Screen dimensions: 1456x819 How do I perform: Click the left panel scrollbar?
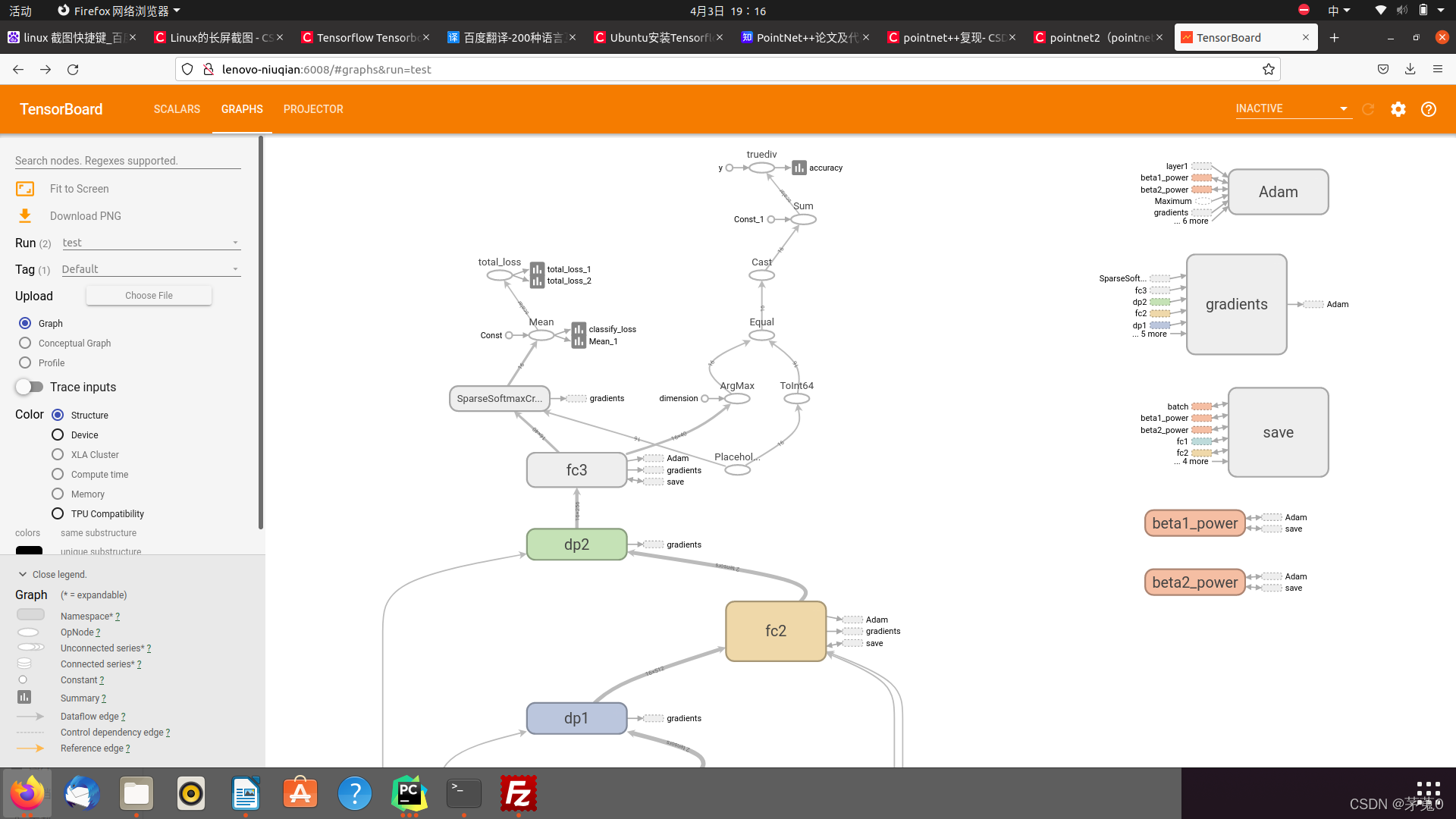261,332
